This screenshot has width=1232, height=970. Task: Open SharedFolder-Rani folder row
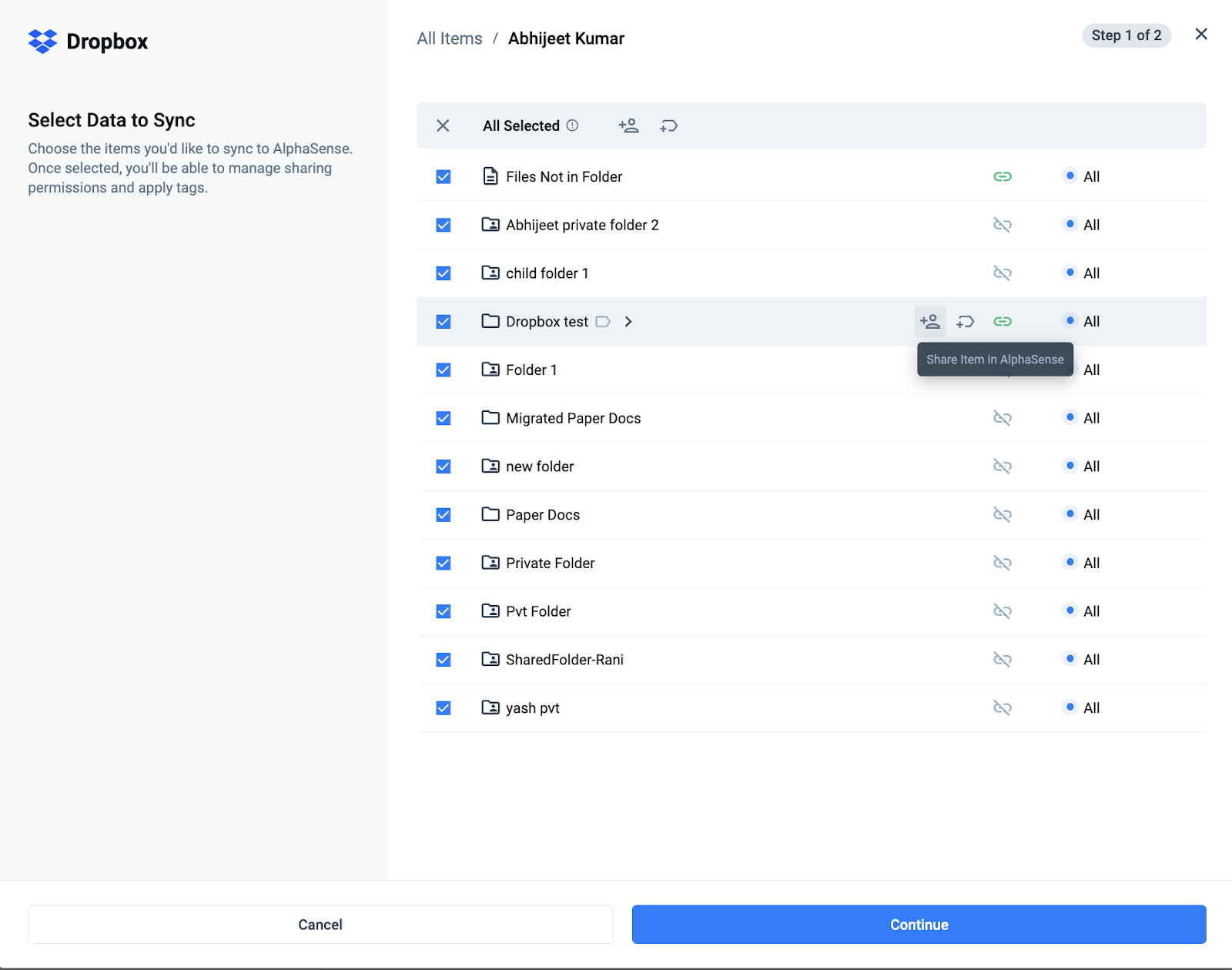(564, 660)
